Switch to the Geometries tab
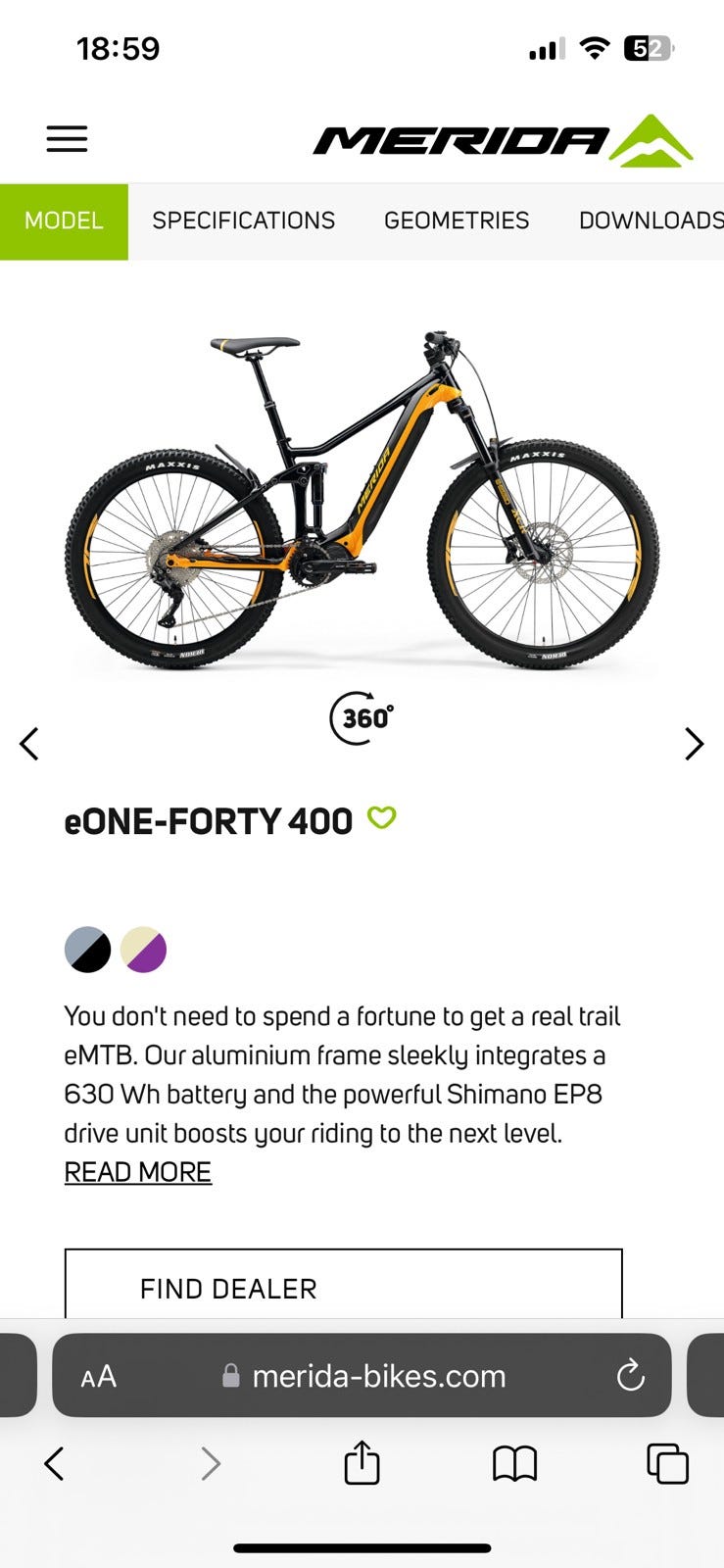This screenshot has width=724, height=1568. (456, 220)
